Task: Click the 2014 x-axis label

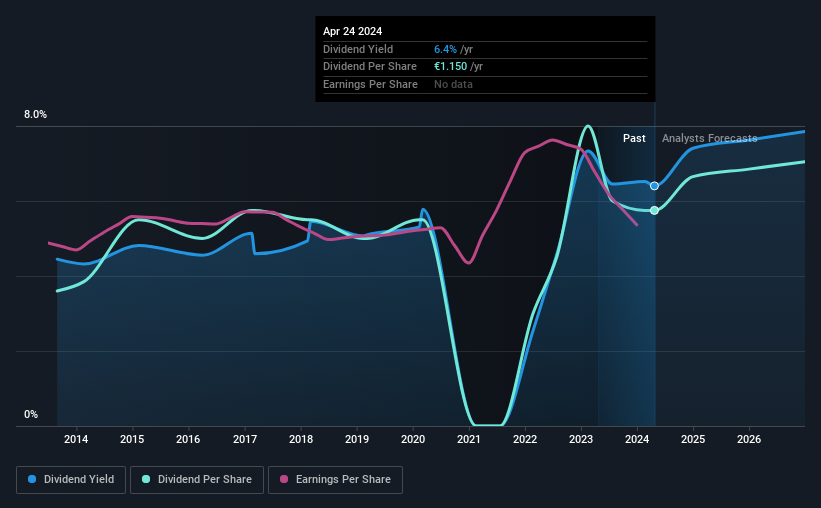Action: [x=76, y=439]
